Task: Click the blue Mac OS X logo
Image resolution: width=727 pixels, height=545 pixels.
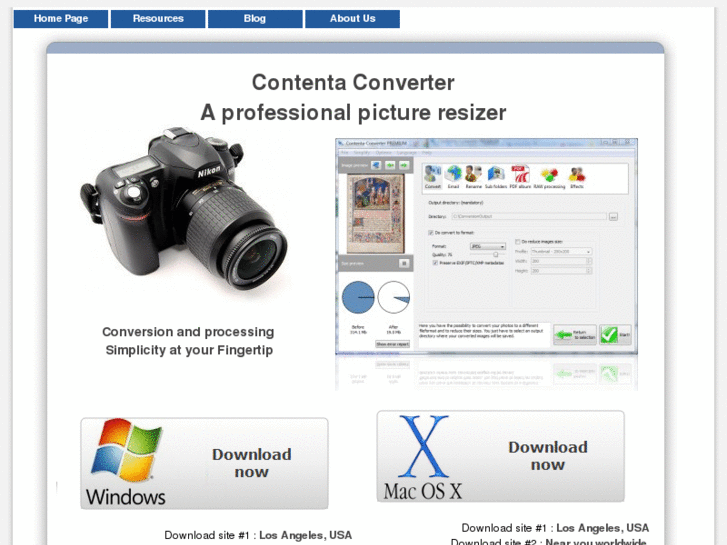Action: (424, 446)
